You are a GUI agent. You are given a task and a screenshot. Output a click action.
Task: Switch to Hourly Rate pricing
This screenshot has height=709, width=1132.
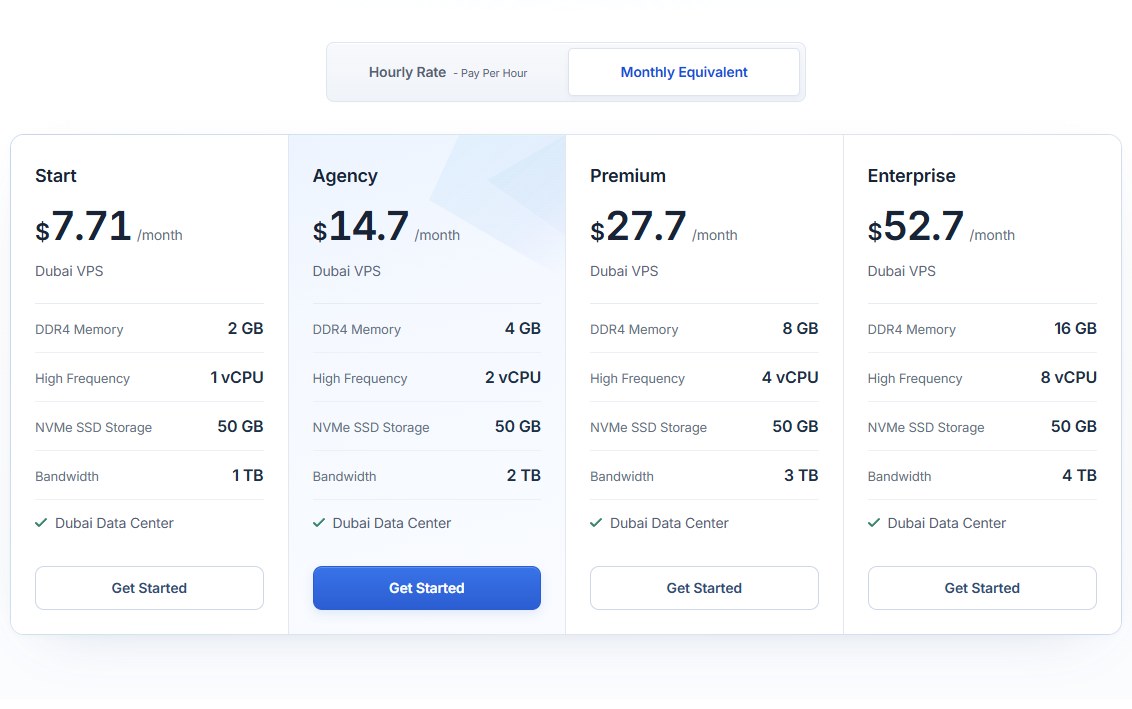(448, 72)
